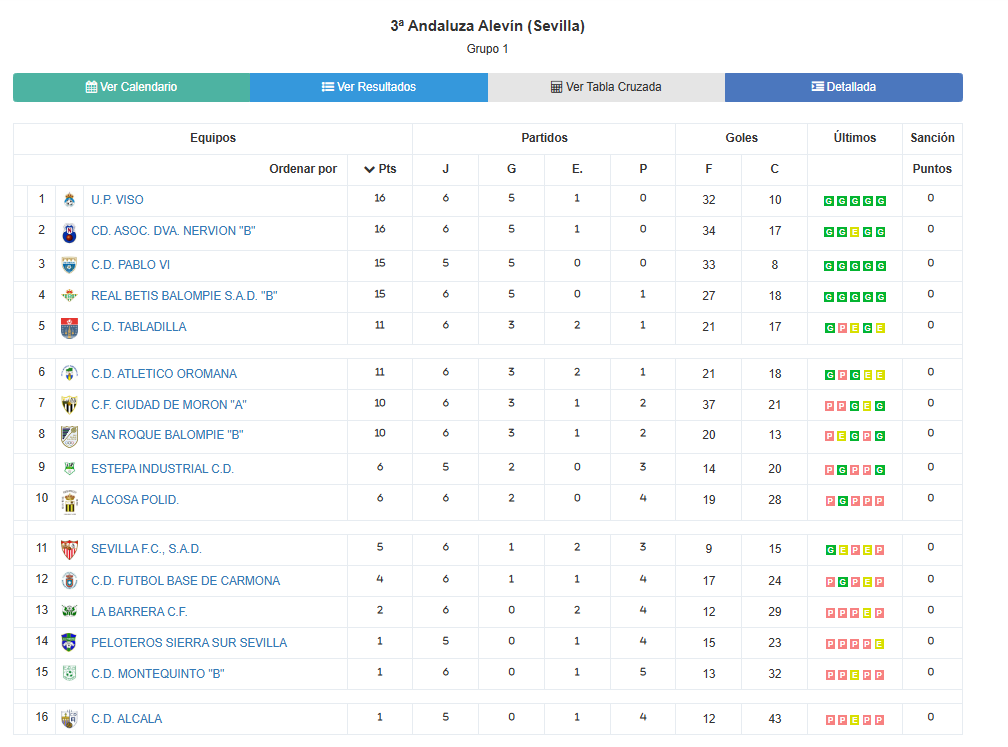The height and width of the screenshot is (747, 1008).
Task: Sort the table by G column
Action: 512,169
